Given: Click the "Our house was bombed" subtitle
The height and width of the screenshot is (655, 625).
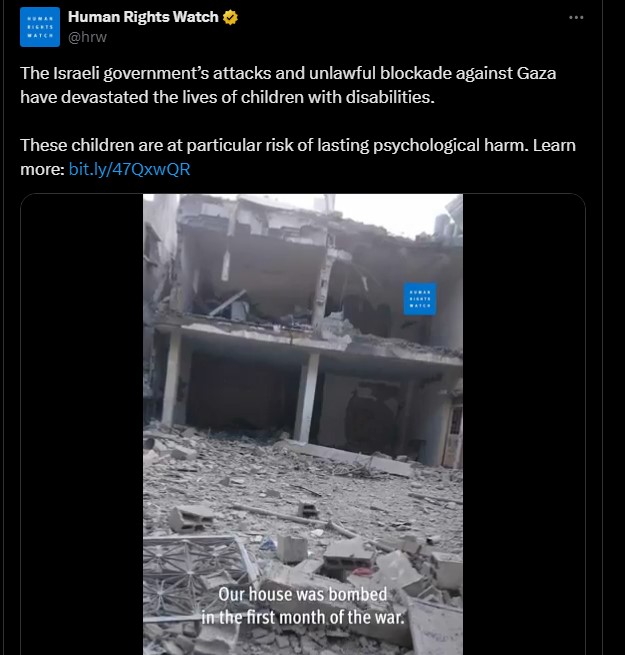Looking at the screenshot, I should point(303,594).
